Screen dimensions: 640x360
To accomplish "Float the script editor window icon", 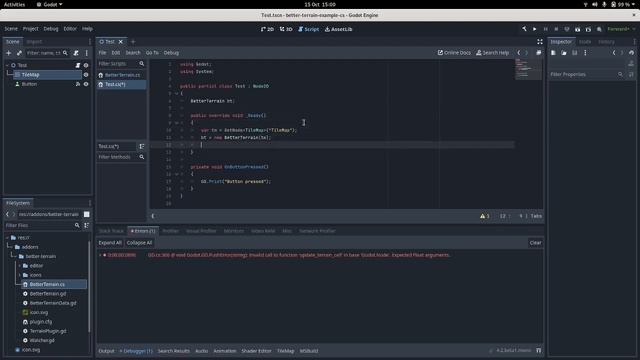I will tap(539, 53).
